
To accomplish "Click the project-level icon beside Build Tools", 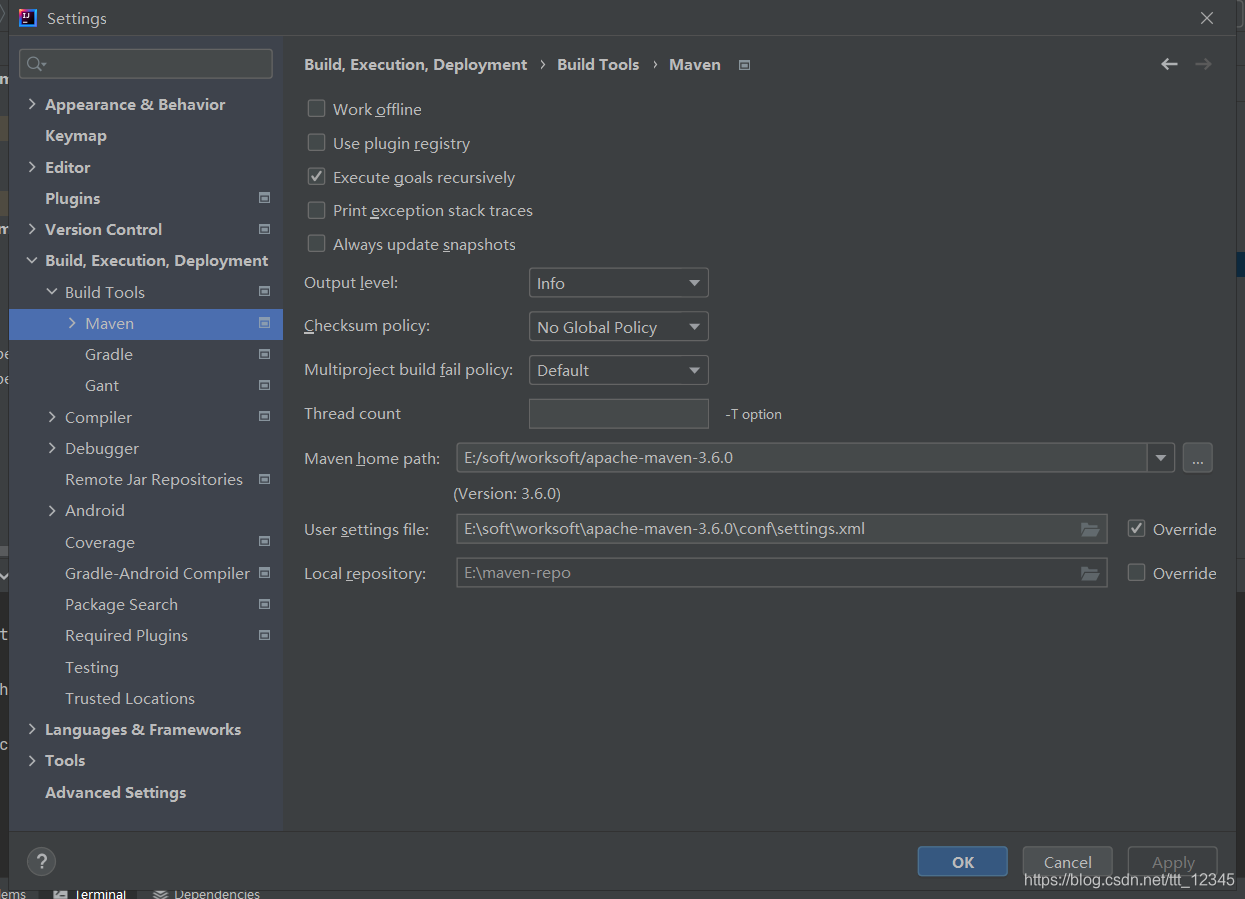I will click(x=264, y=292).
